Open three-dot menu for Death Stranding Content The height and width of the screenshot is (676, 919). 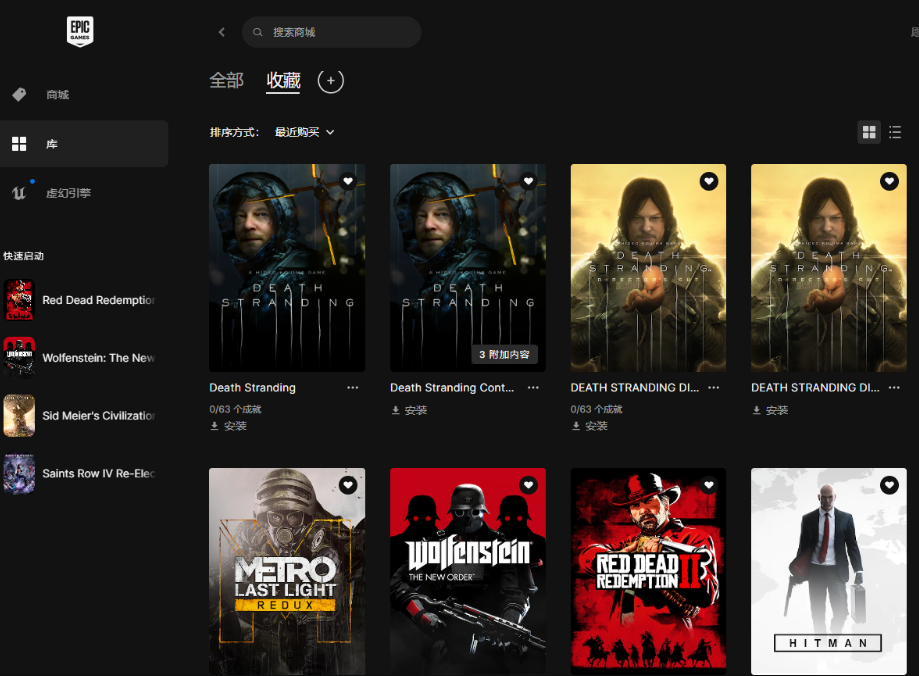(533, 388)
